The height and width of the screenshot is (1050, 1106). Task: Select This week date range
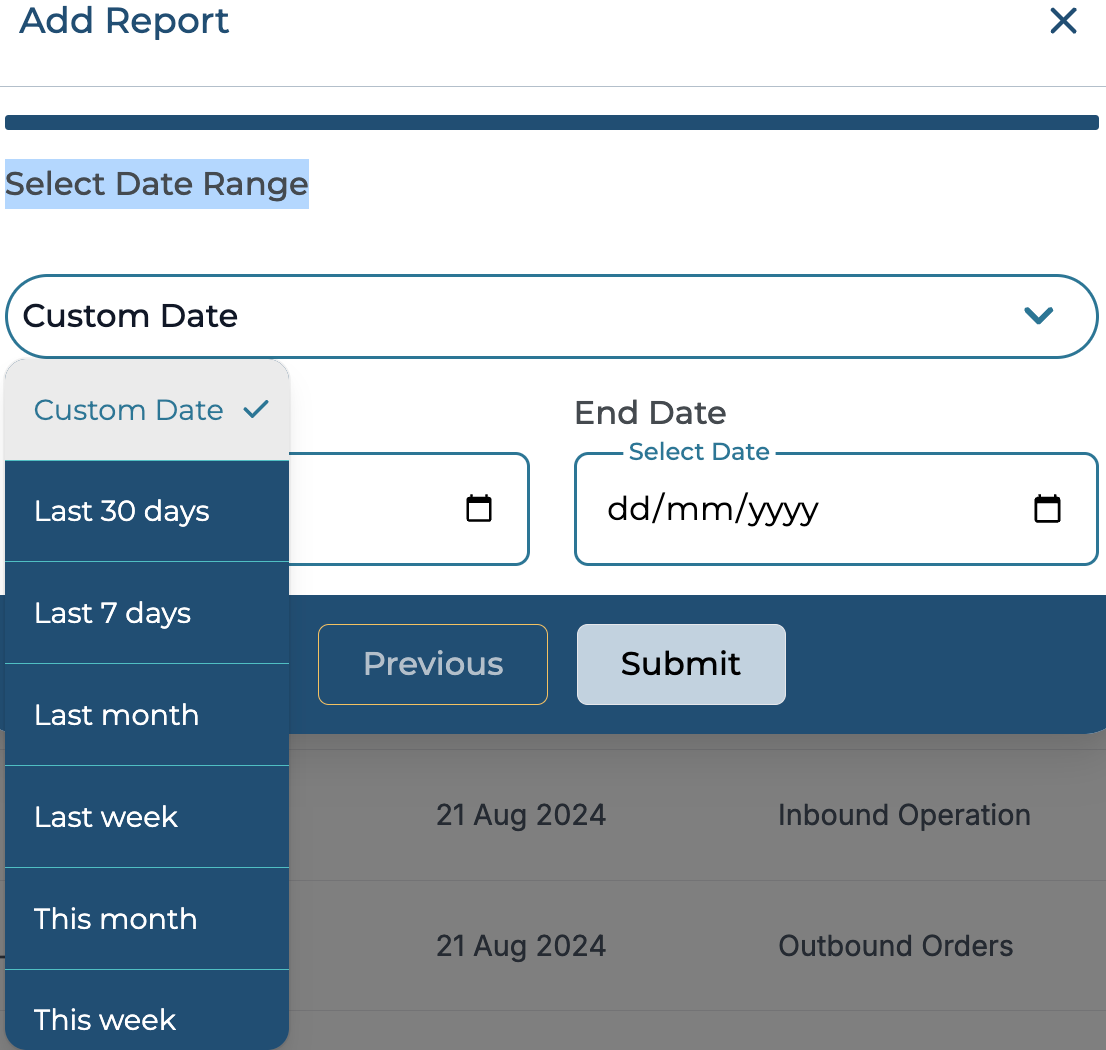pos(105,1019)
